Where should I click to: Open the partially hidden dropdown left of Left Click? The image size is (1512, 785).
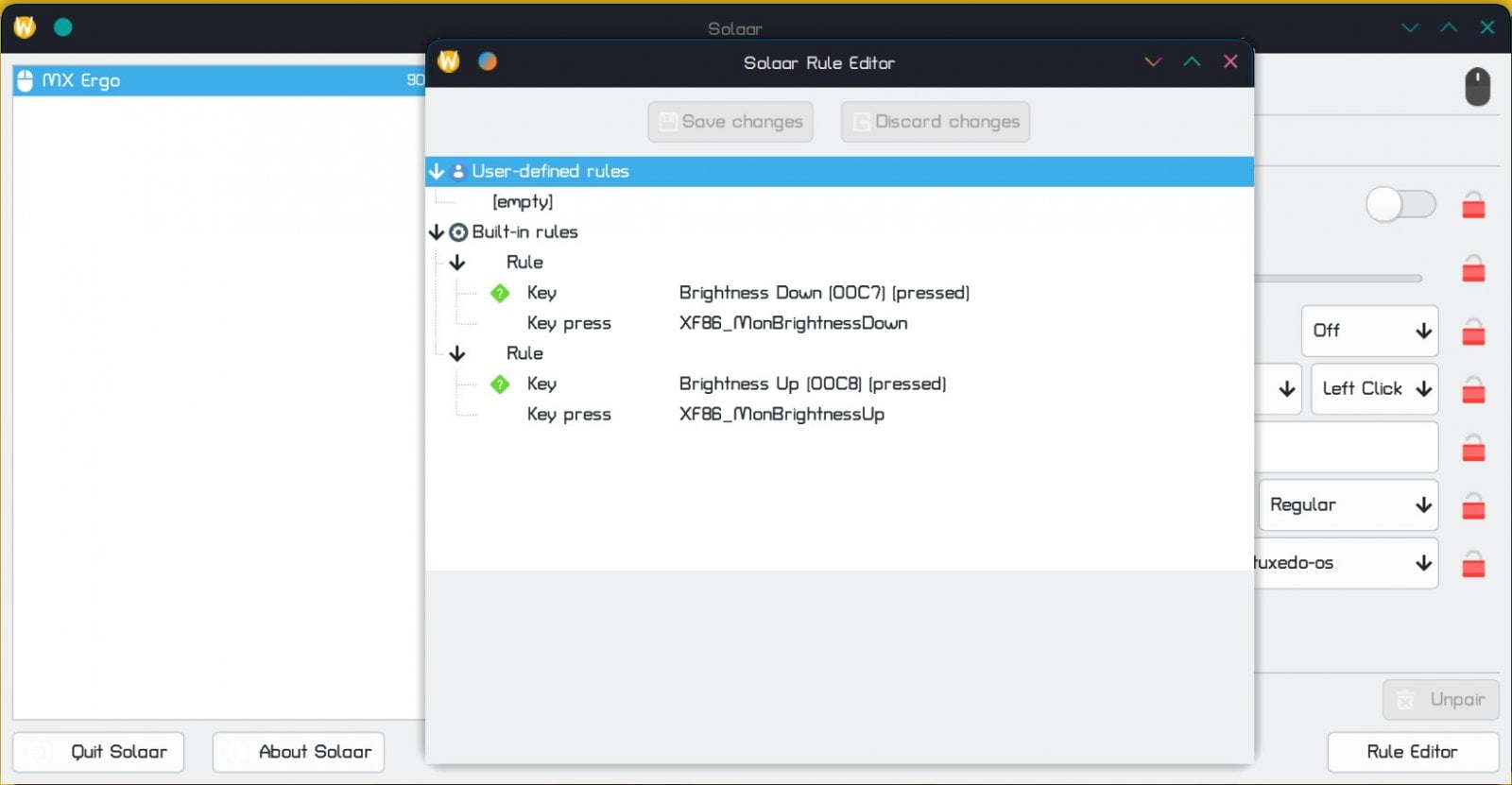(1278, 389)
